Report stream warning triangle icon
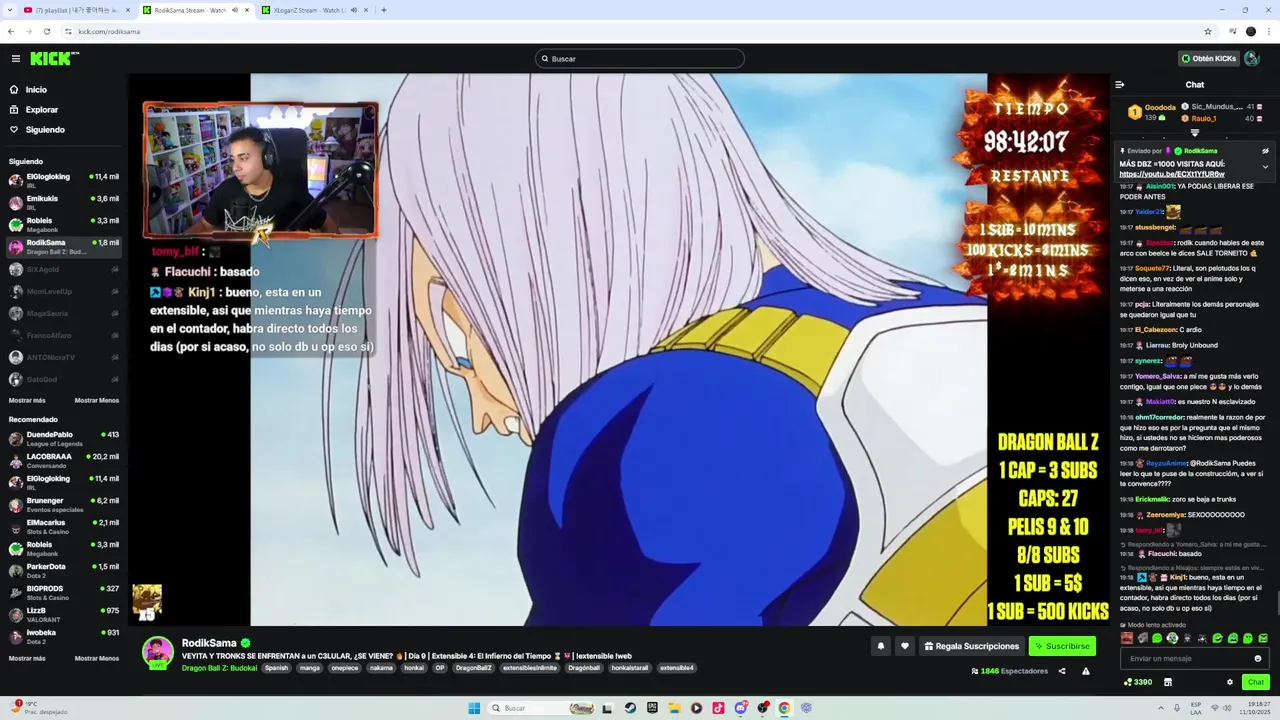Screen dimensions: 1280x720 tap(1086, 671)
